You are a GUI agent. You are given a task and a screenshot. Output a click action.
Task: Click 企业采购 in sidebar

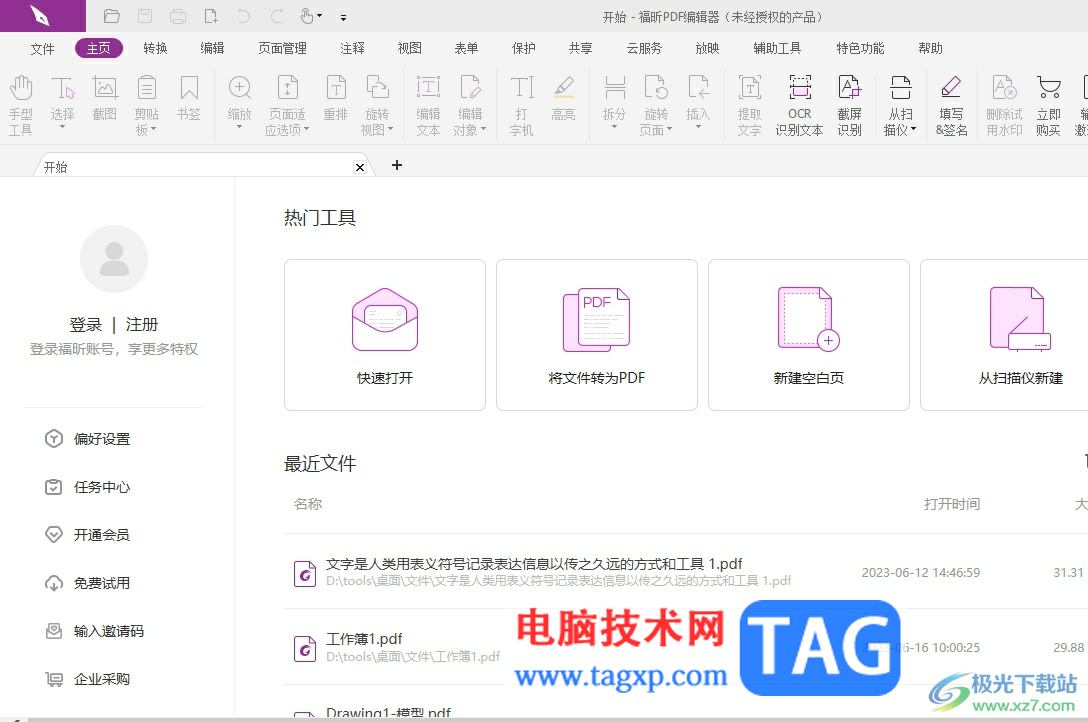click(87, 679)
